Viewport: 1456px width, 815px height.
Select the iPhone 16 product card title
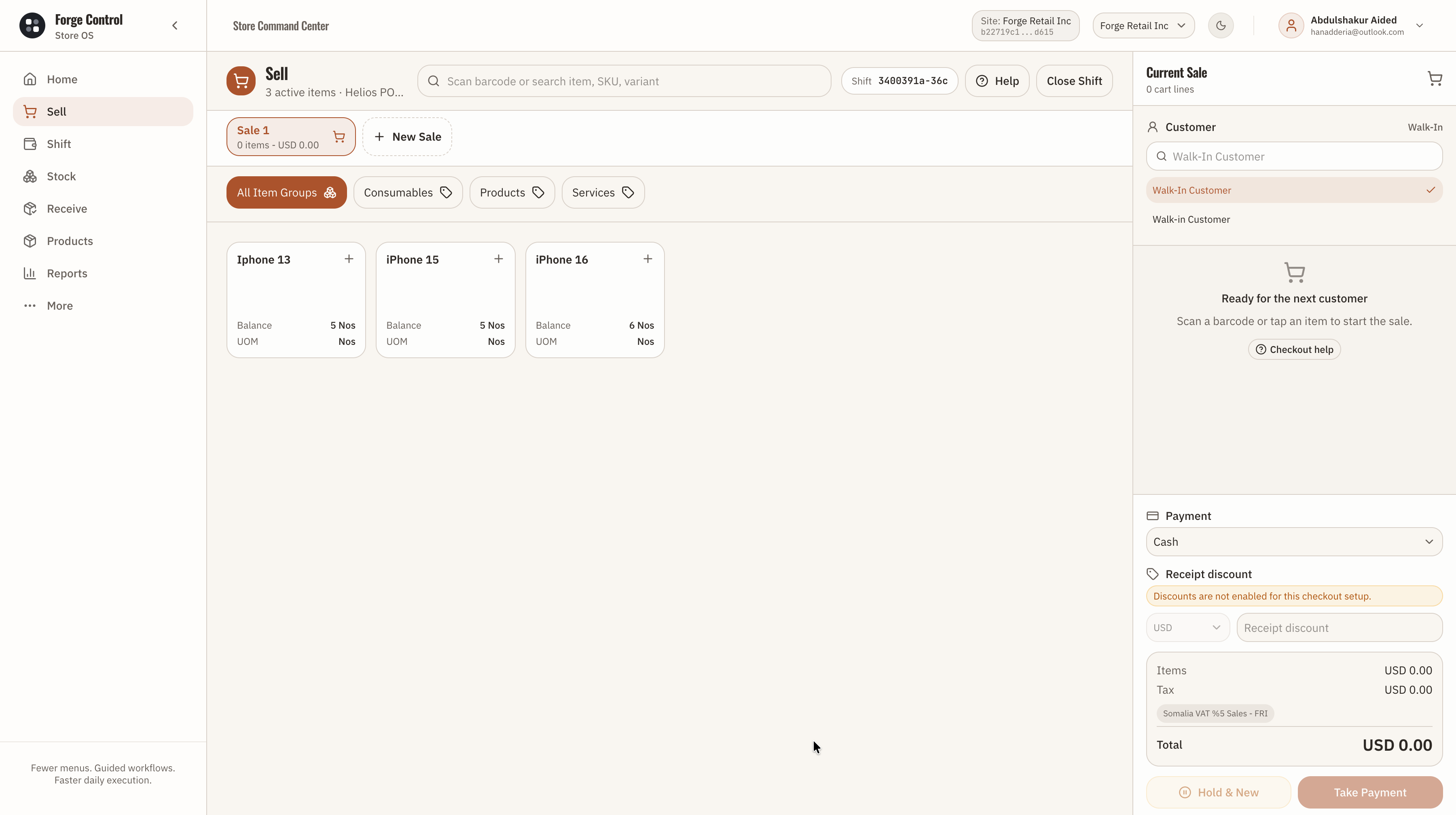point(562,260)
